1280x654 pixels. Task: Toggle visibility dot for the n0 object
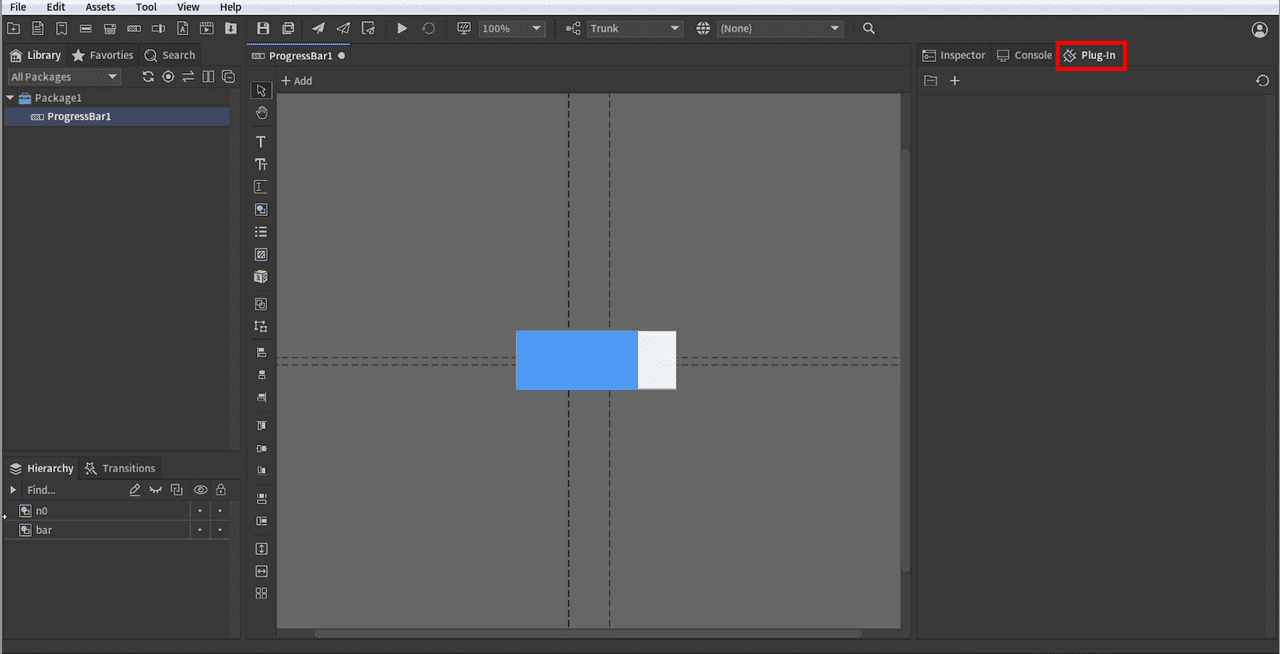click(x=200, y=511)
